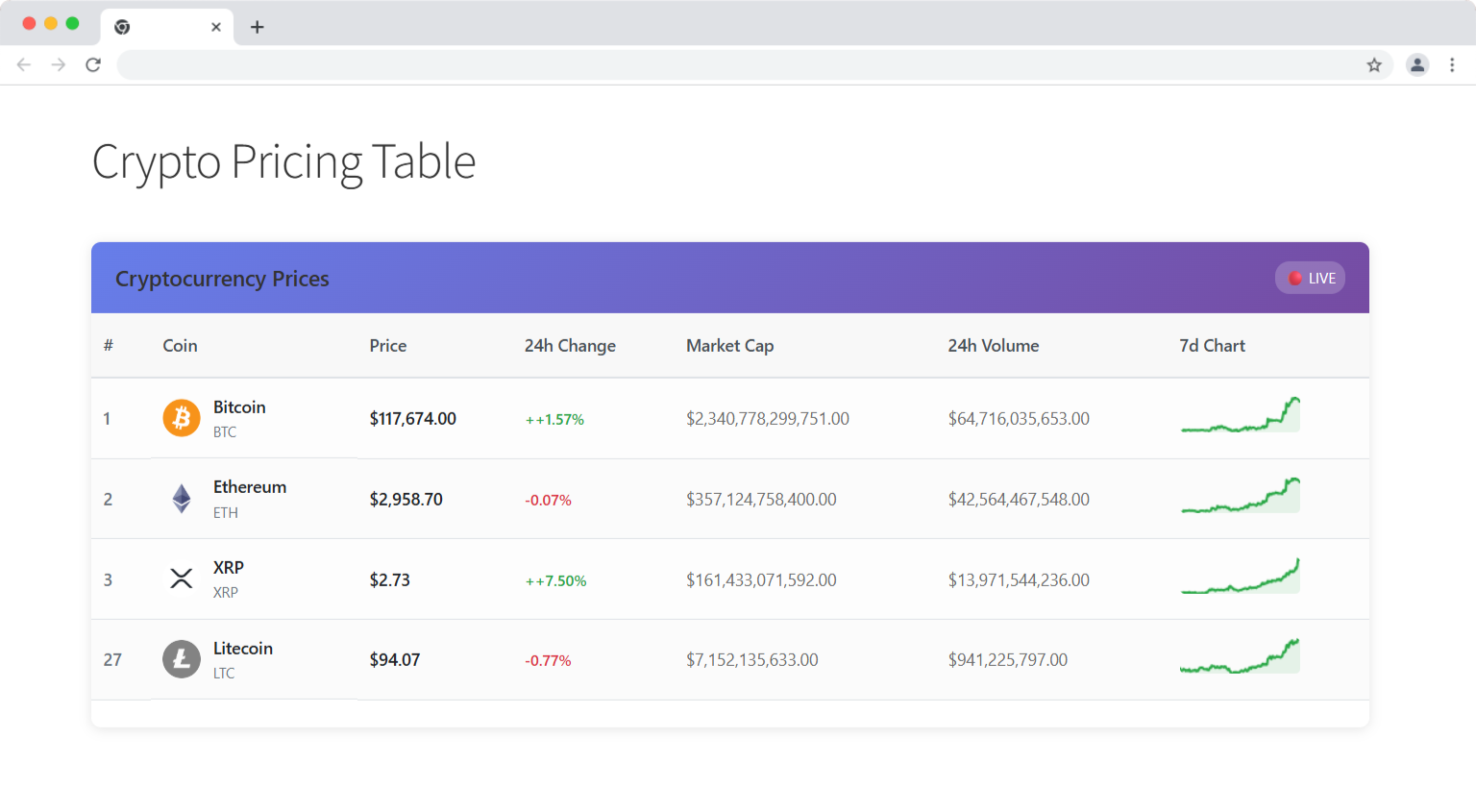Click the XRP coin logo
This screenshot has height=812, width=1476.
[x=181, y=578]
